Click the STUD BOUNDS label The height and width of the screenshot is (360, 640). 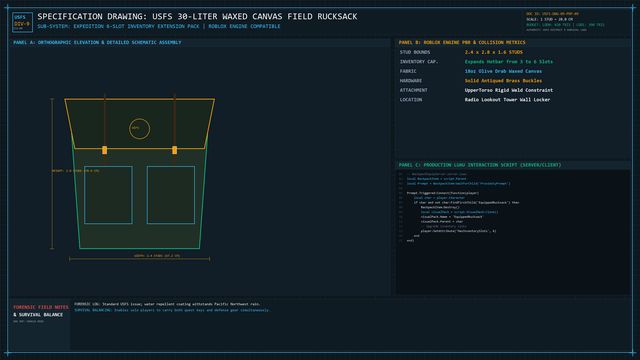coord(415,52)
